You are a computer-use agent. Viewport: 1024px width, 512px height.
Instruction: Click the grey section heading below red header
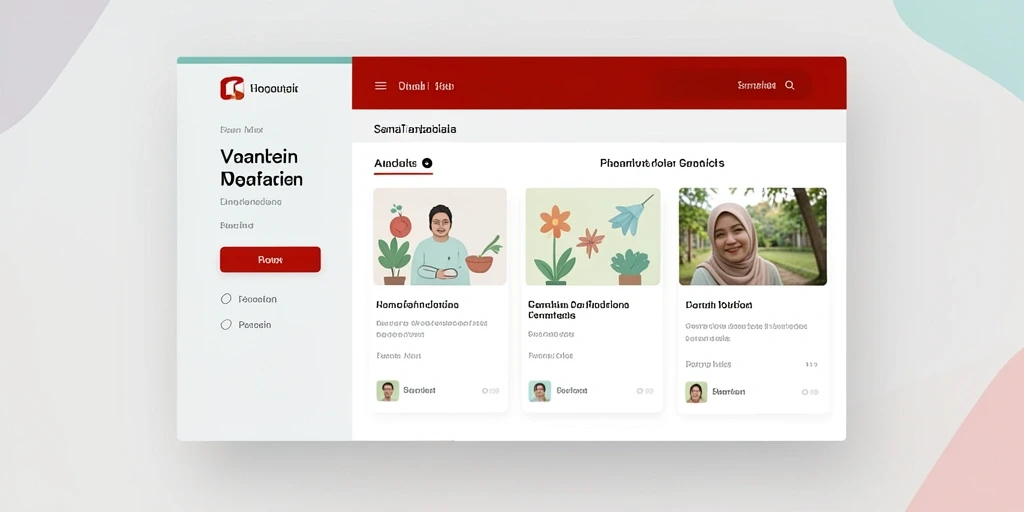tap(415, 129)
